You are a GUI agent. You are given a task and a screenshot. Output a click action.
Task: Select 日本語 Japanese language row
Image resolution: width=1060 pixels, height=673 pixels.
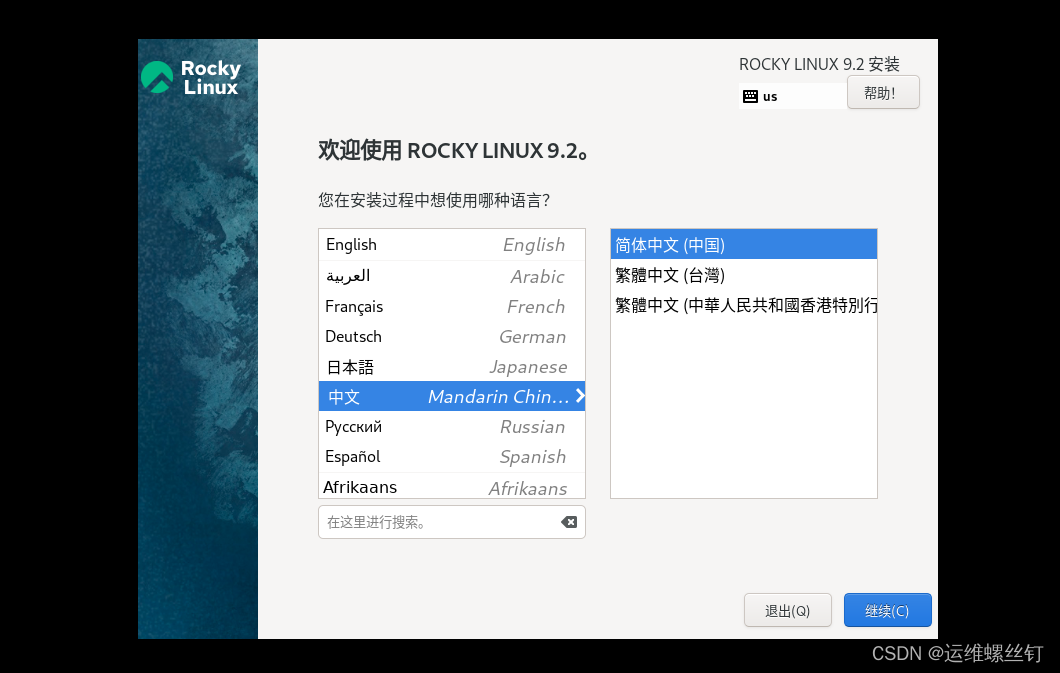coord(452,366)
